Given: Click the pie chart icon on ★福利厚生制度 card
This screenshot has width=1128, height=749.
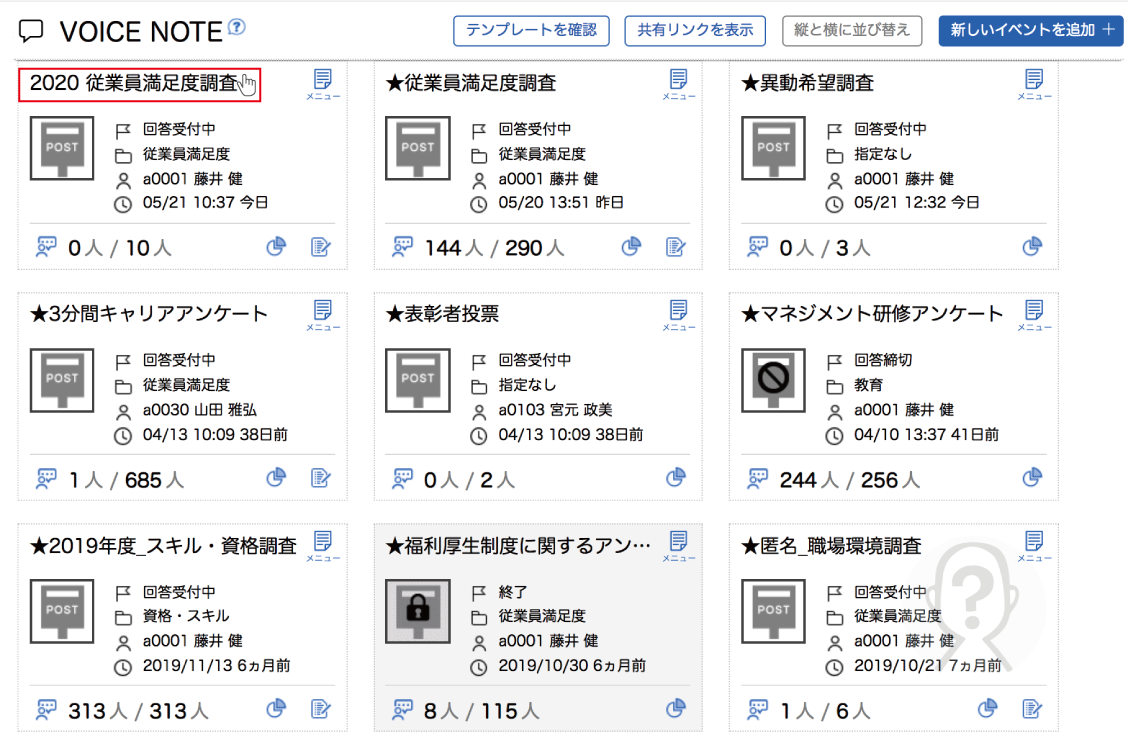Looking at the screenshot, I should pos(676,709).
